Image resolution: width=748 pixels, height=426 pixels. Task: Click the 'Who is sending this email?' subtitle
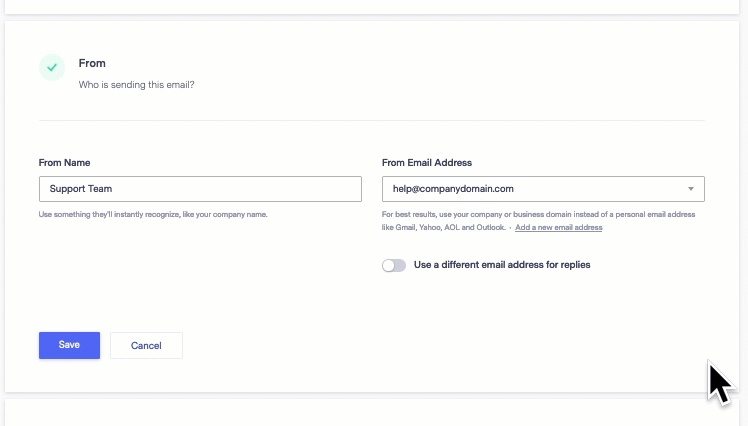pyautogui.click(x=136, y=85)
